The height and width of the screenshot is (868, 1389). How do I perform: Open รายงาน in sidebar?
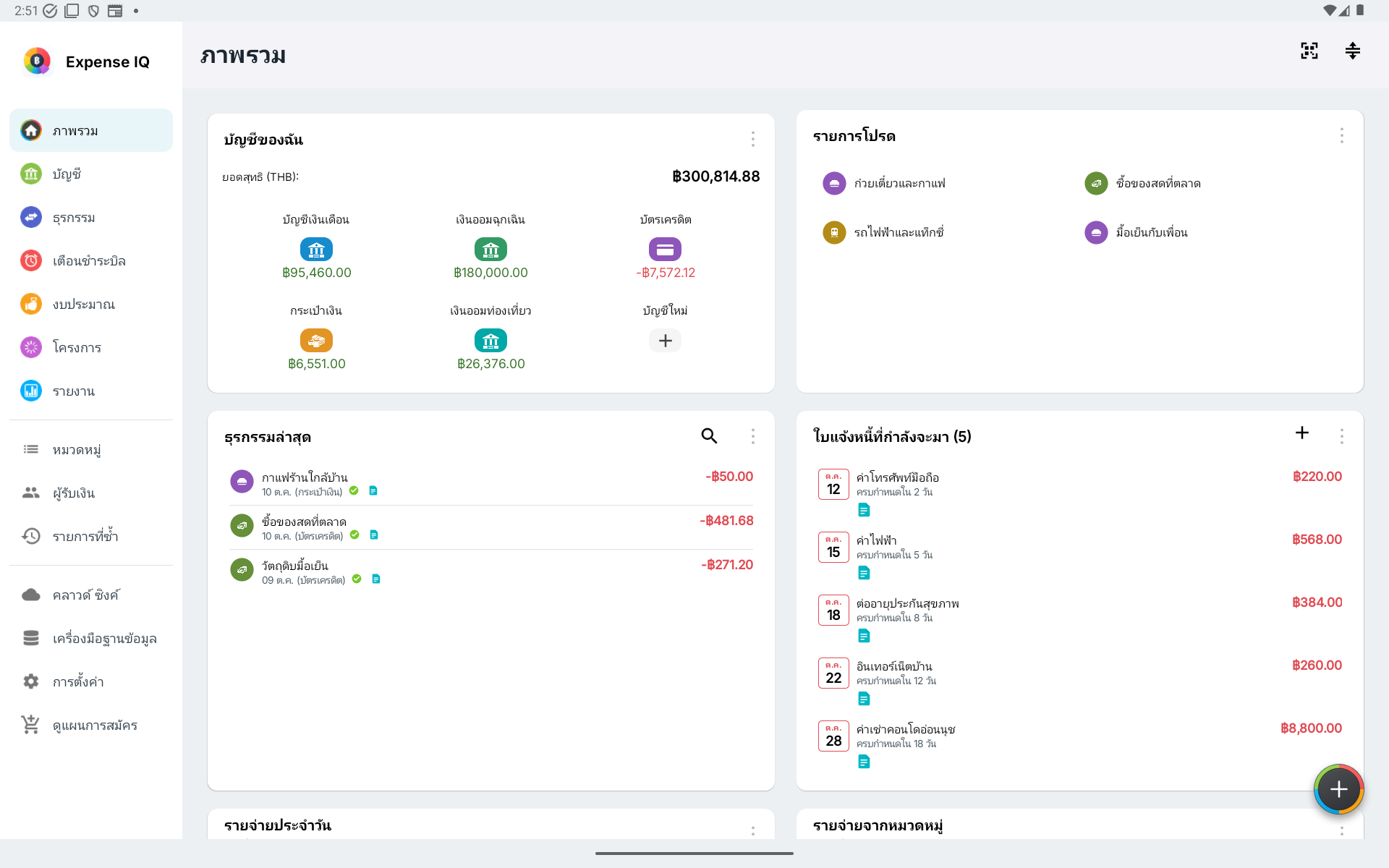pyautogui.click(x=91, y=391)
